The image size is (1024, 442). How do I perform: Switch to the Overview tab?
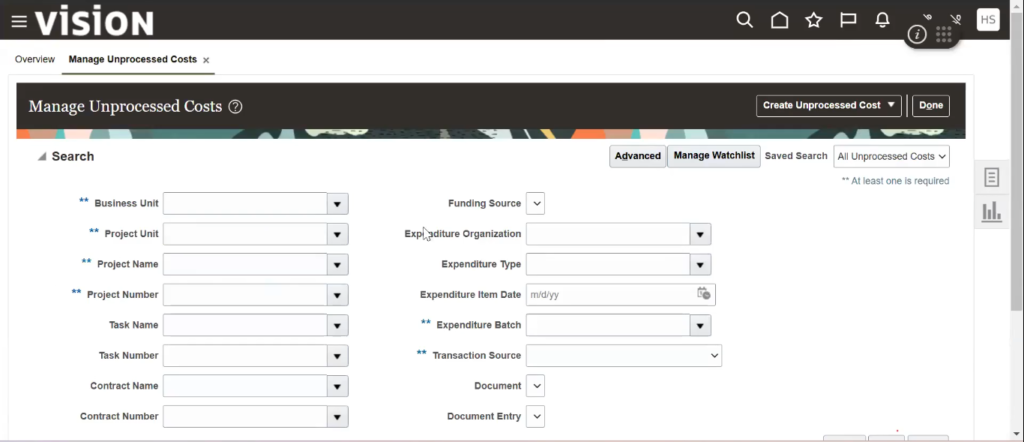pos(34,60)
